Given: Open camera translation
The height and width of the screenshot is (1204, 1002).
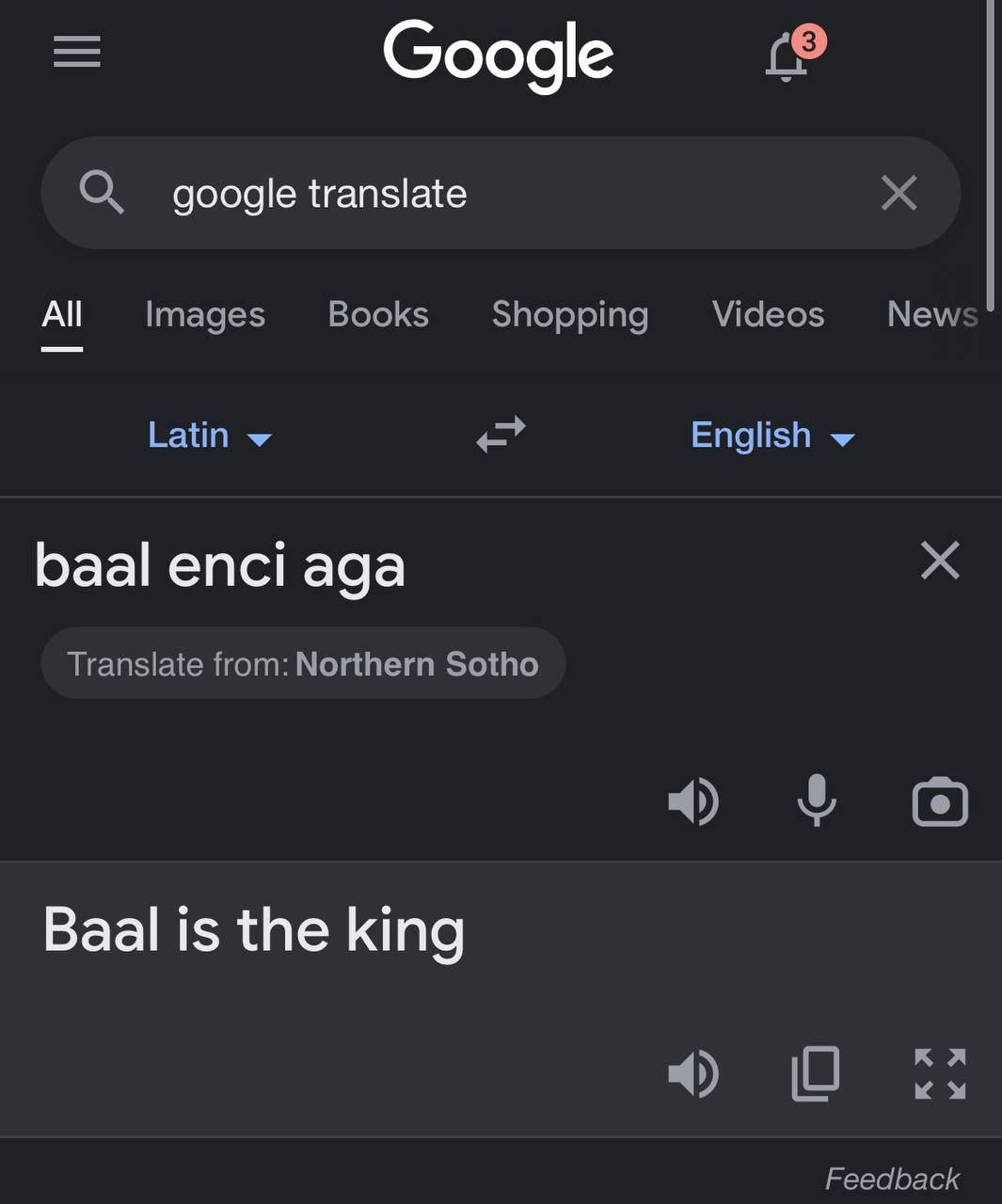Looking at the screenshot, I should click(940, 802).
